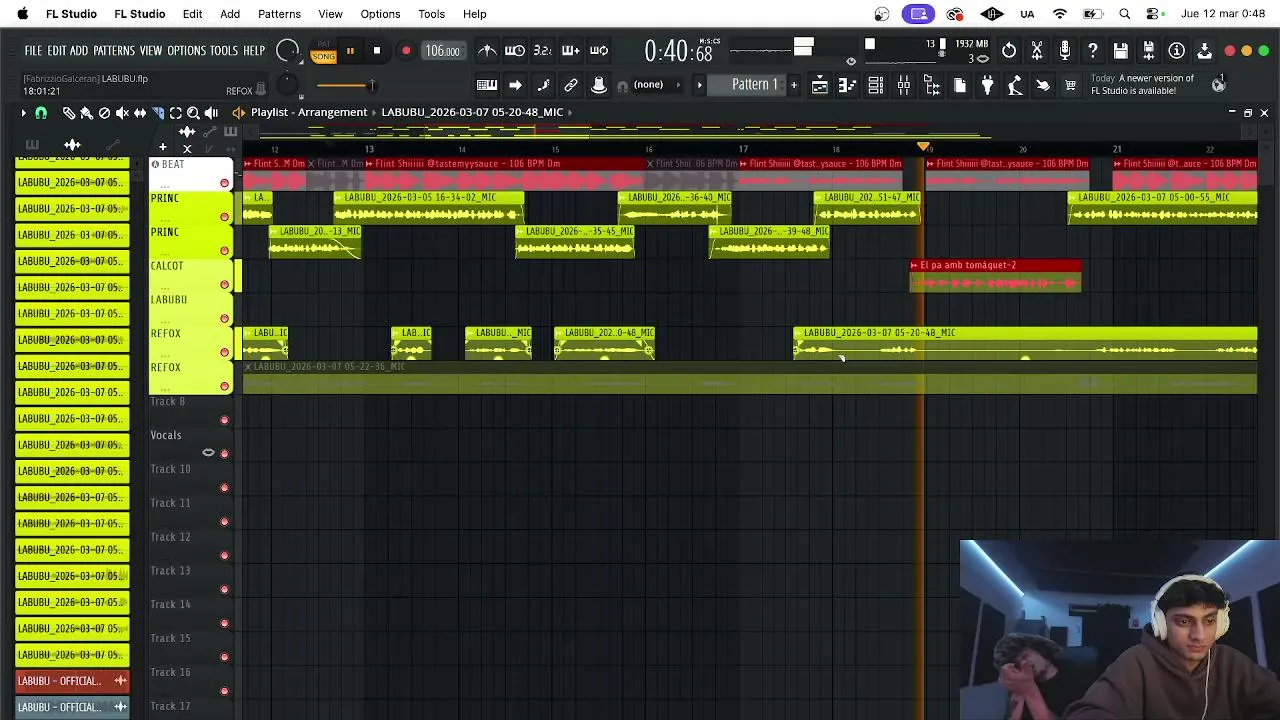
Task: Open the Playlist view button
Action: click(x=819, y=85)
